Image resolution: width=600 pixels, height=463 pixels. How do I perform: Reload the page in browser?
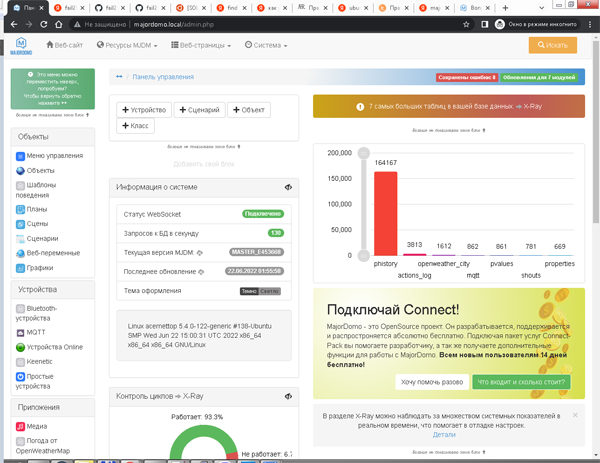click(x=44, y=24)
